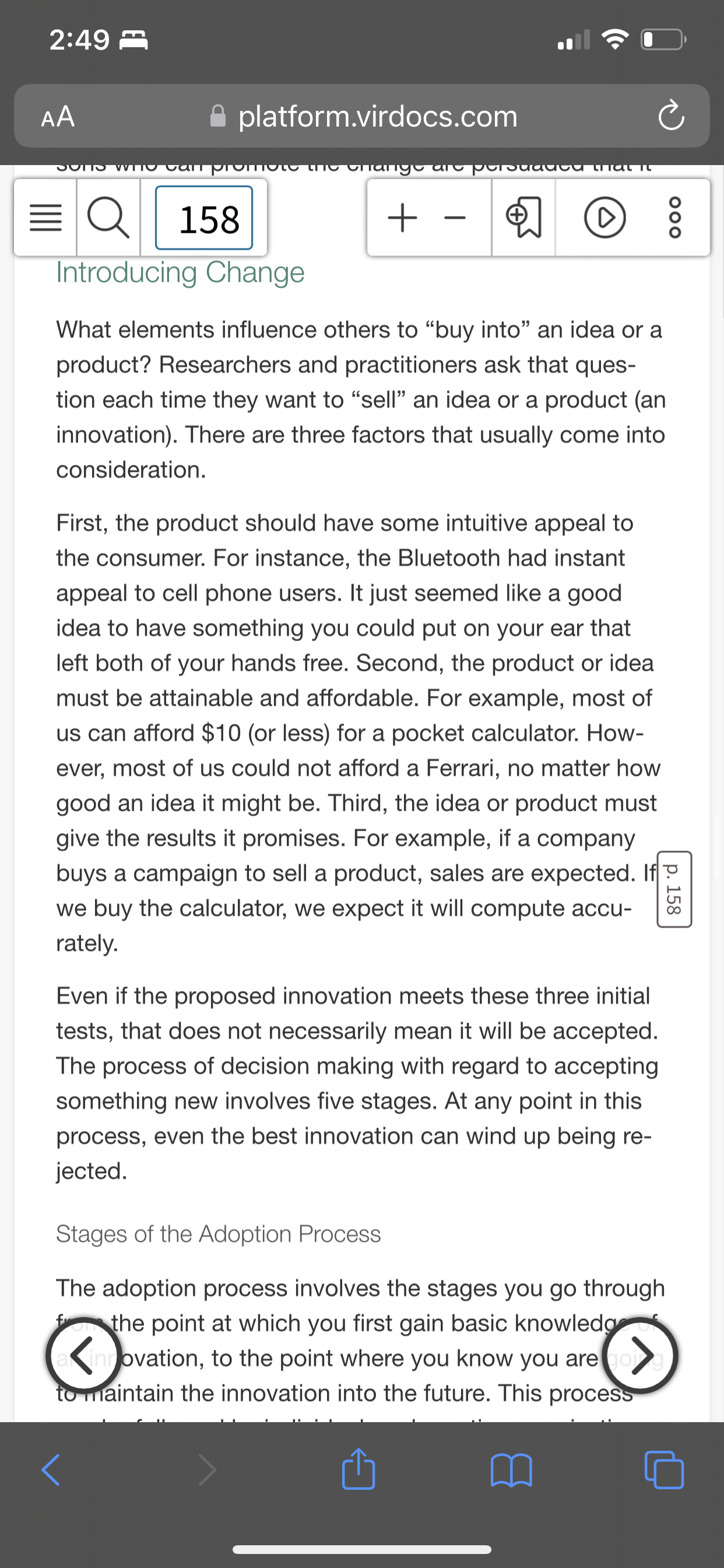Viewport: 724px width, 1568px height.
Task: Decrease text size with minus icon
Action: pyautogui.click(x=455, y=218)
